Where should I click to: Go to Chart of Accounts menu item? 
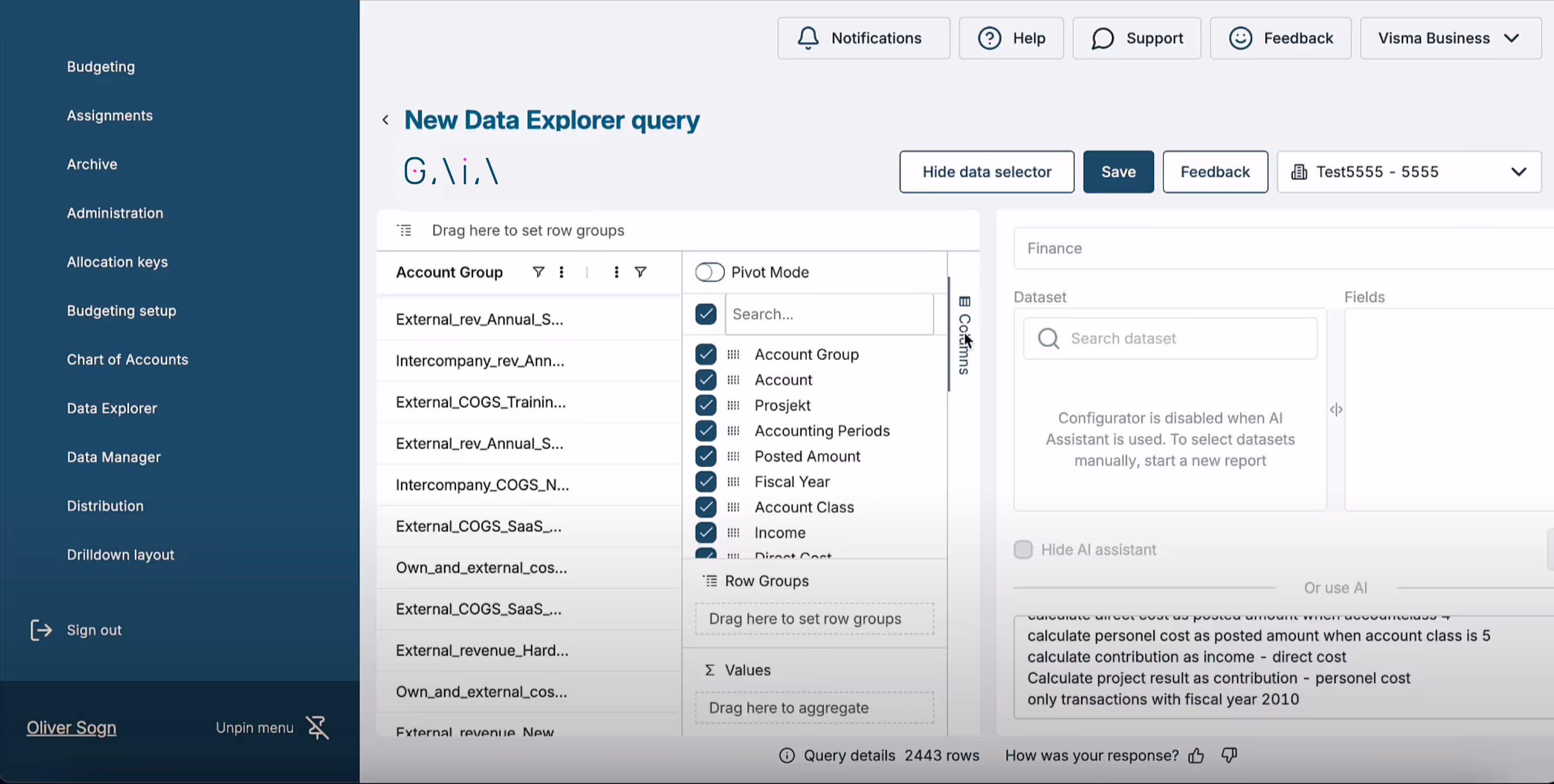pyautogui.click(x=127, y=360)
